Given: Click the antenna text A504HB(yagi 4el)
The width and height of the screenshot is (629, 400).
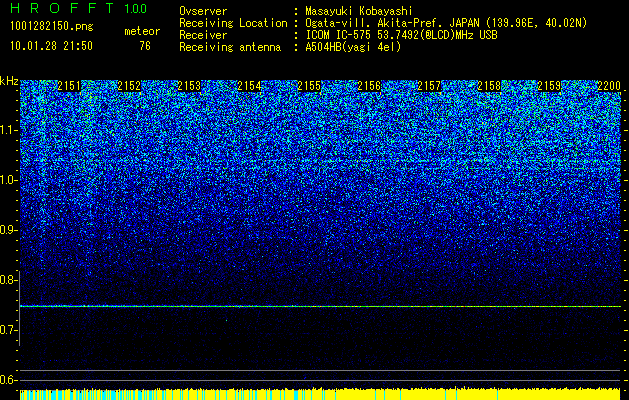Looking at the screenshot, I should tap(353, 47).
